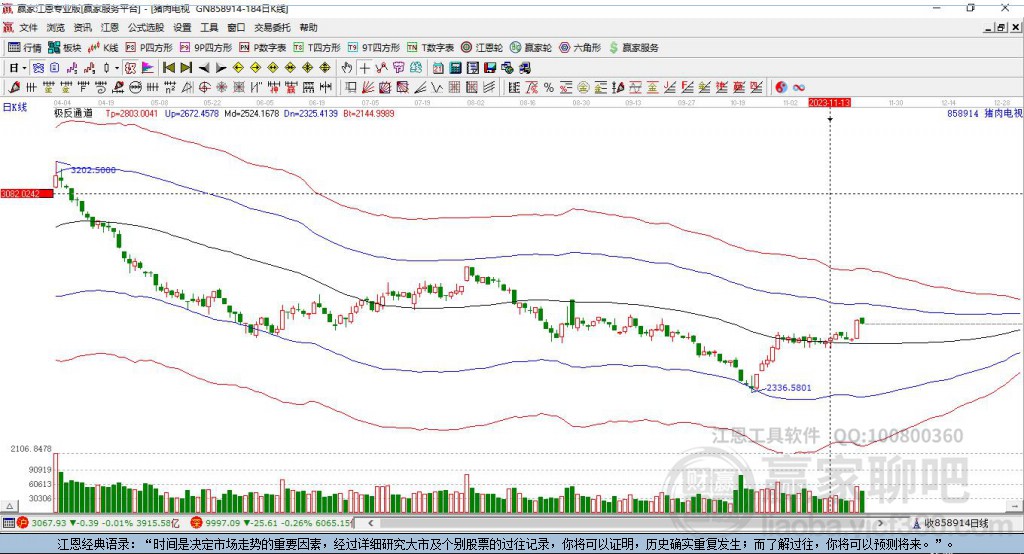Open the period dropdown arrow beside 日

pyautogui.click(x=25, y=68)
